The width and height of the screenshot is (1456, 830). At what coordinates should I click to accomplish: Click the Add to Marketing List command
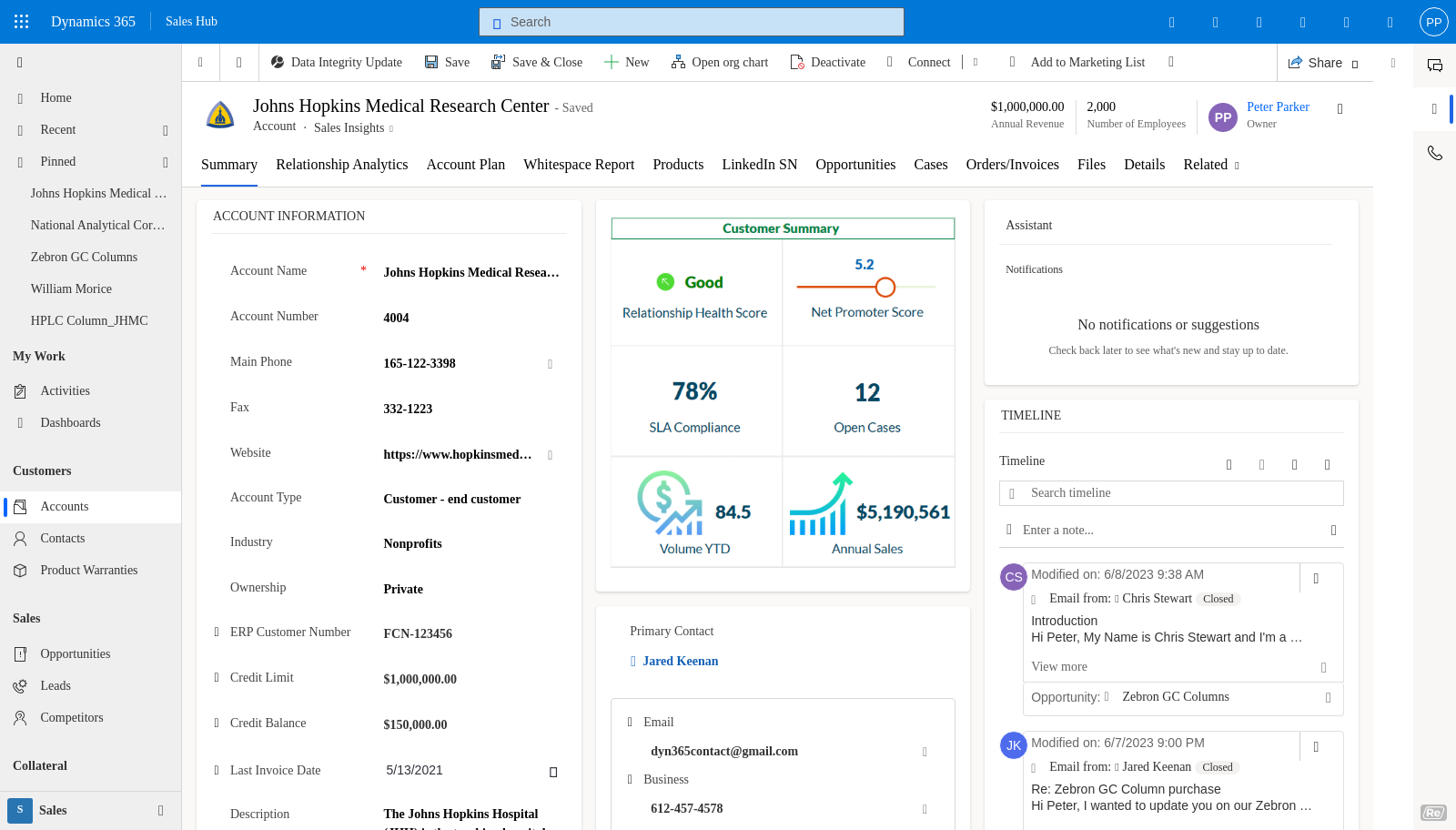(1087, 62)
